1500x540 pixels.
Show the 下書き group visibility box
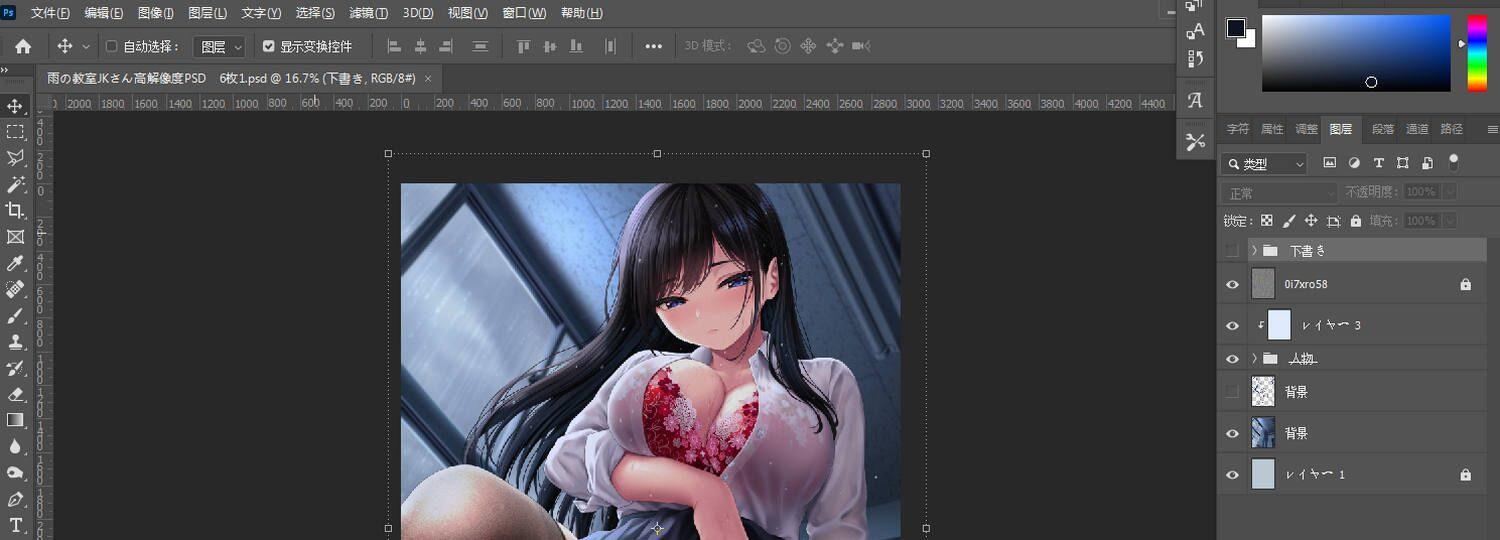coord(1232,250)
